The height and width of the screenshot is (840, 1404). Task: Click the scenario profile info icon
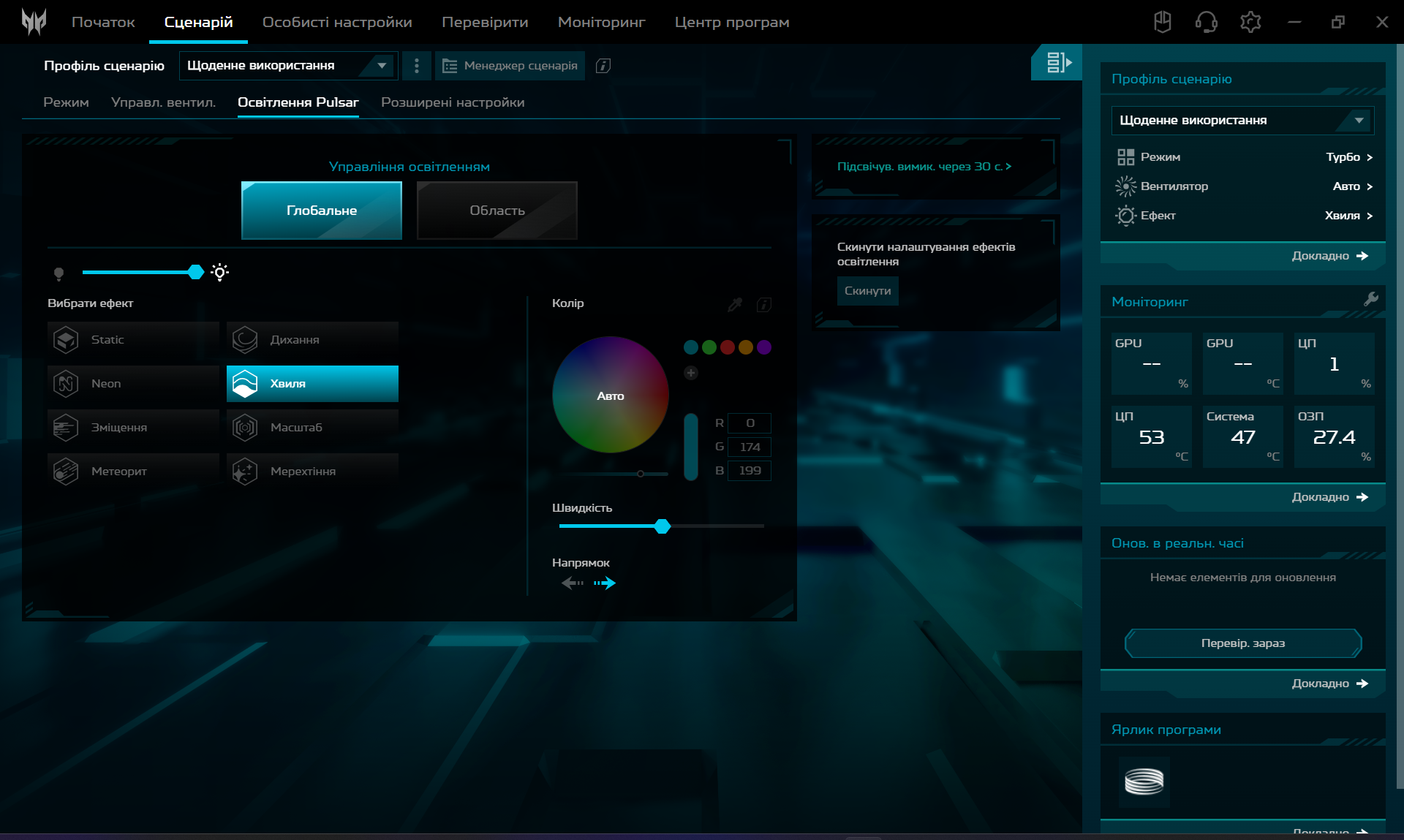[x=603, y=66]
